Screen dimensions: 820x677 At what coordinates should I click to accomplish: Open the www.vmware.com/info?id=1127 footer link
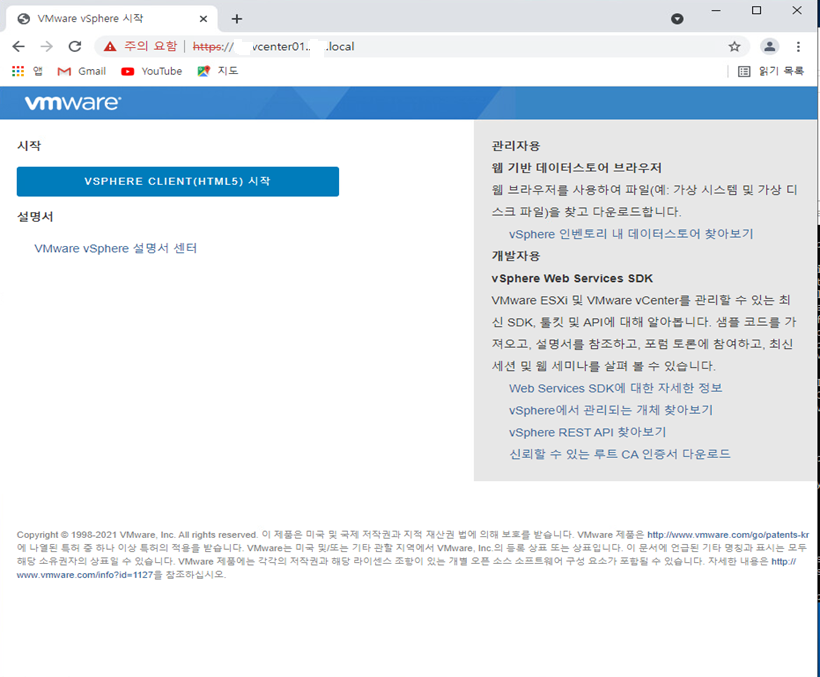coord(85,575)
